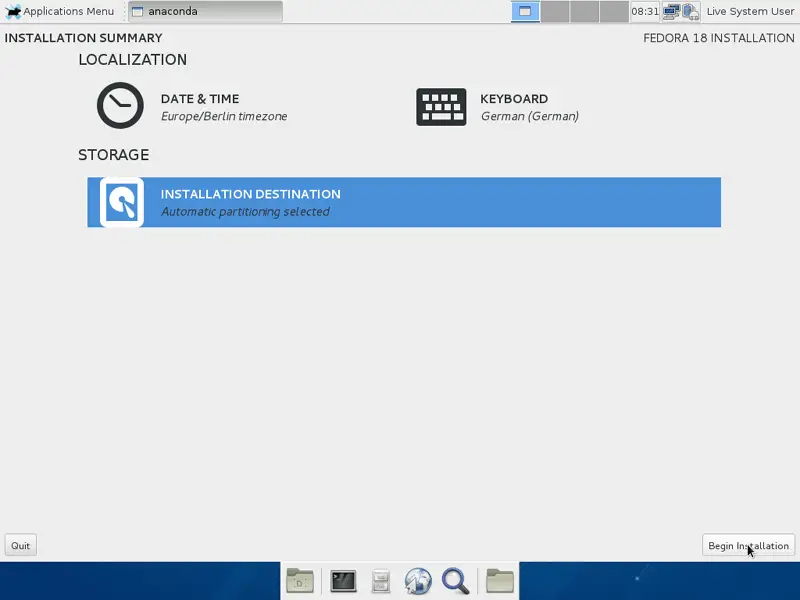Switch to the first workspace
This screenshot has width=800, height=600.
click(x=525, y=11)
